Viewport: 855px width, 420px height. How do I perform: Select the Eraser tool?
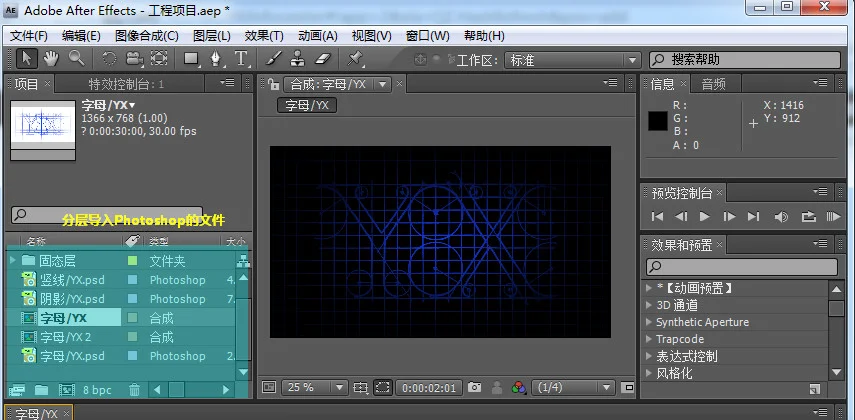pos(323,59)
